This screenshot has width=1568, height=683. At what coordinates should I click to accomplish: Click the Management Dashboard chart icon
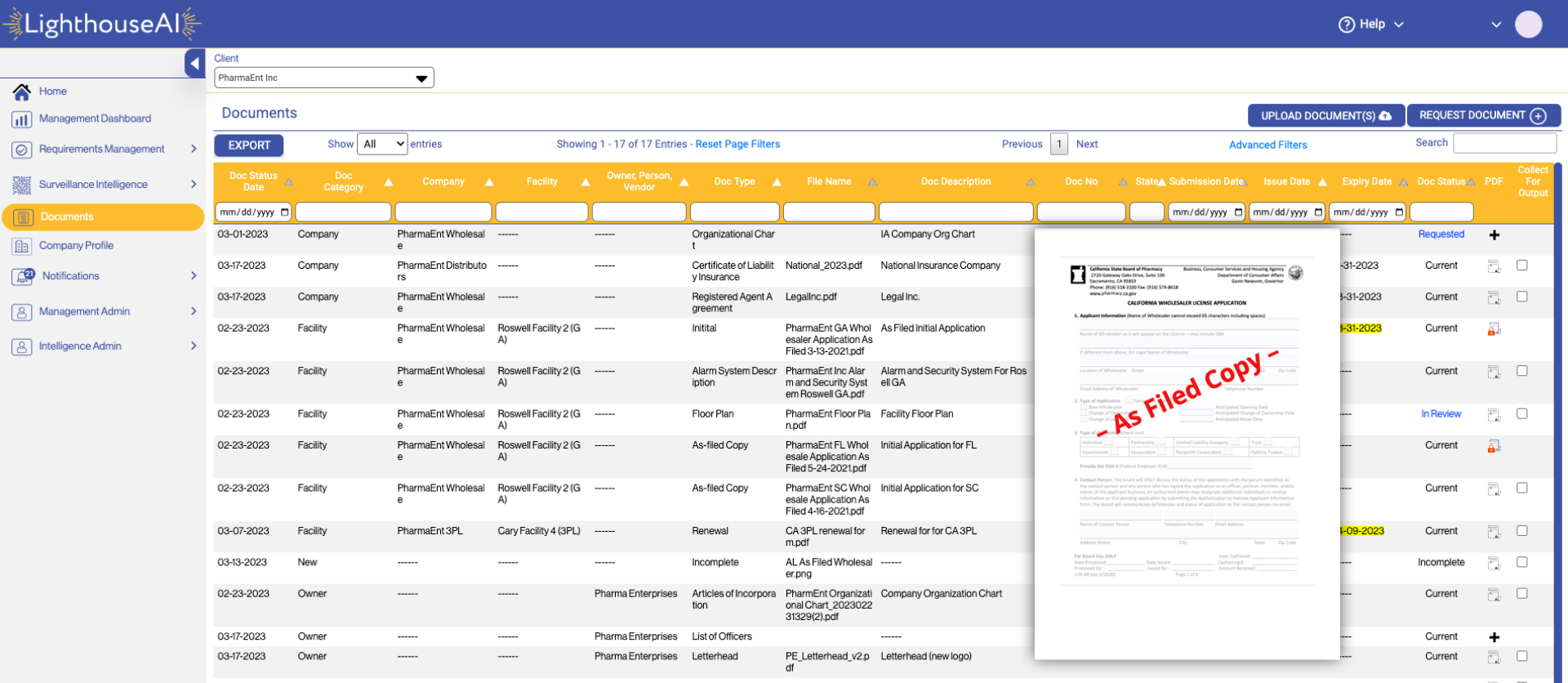22,119
